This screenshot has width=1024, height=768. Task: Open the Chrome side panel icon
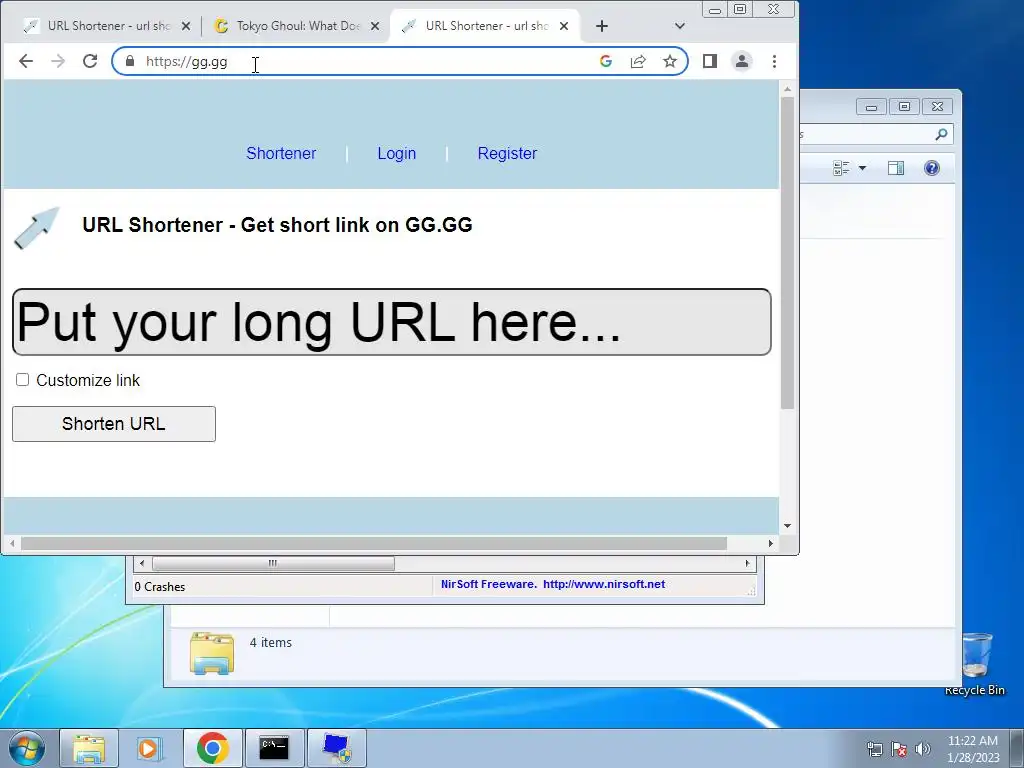pos(710,61)
